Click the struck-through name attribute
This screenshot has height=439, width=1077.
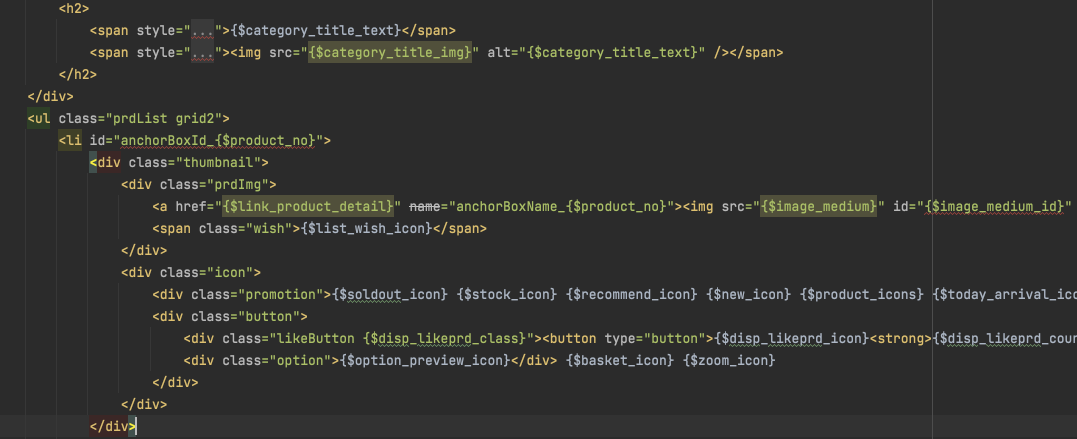(x=425, y=206)
